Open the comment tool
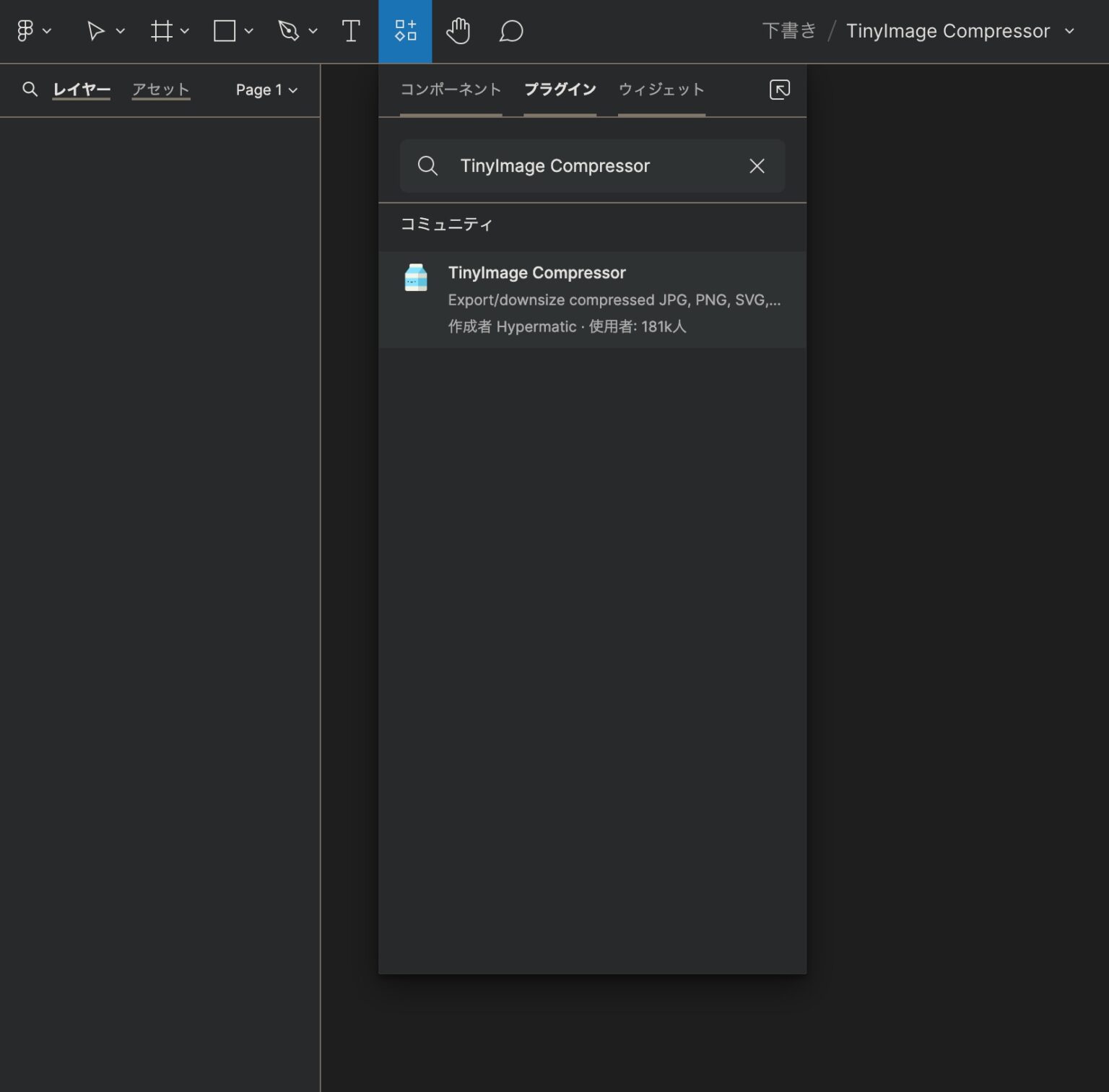This screenshot has width=1109, height=1092. tap(510, 31)
